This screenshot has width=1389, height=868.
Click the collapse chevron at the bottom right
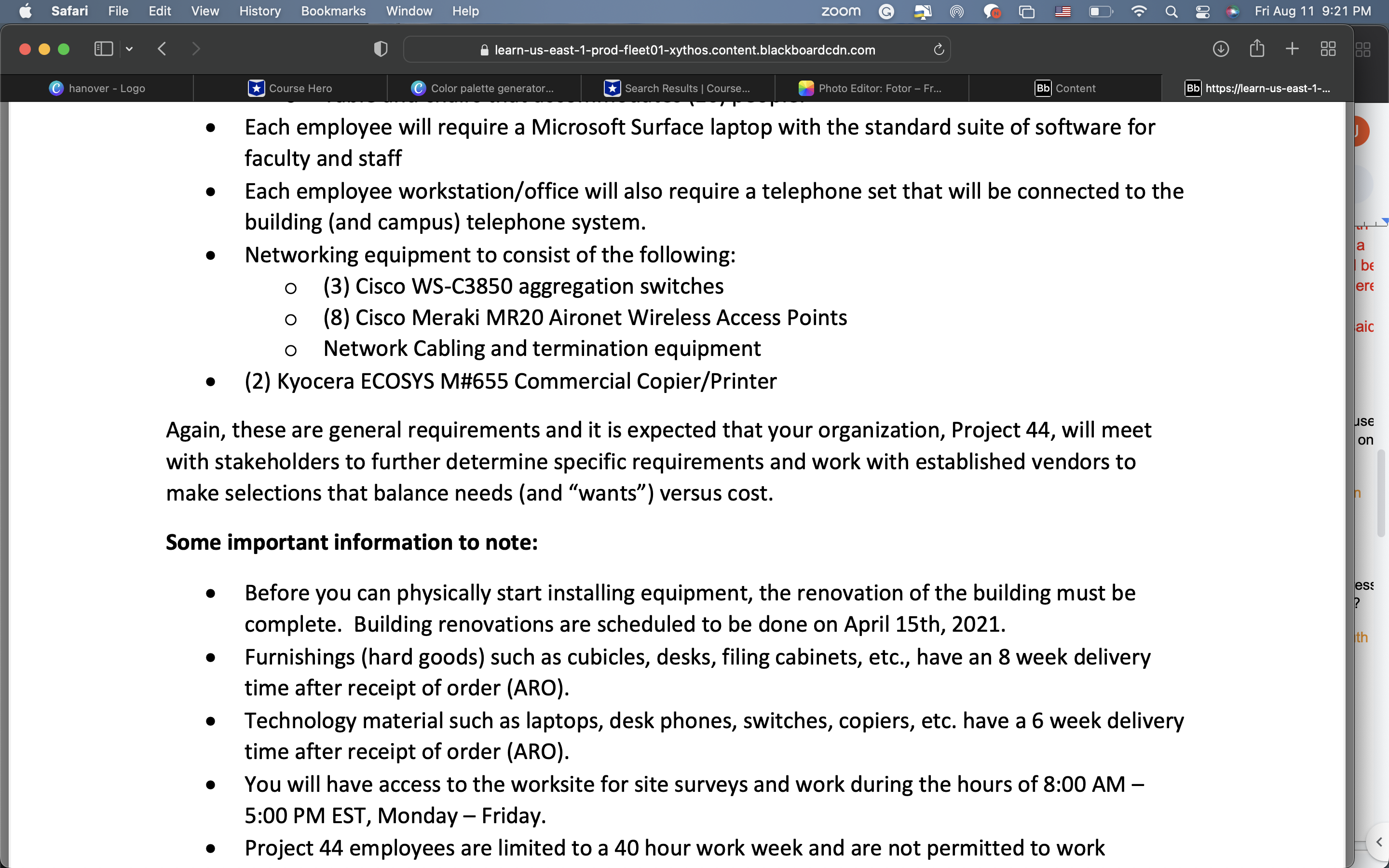[x=1379, y=842]
